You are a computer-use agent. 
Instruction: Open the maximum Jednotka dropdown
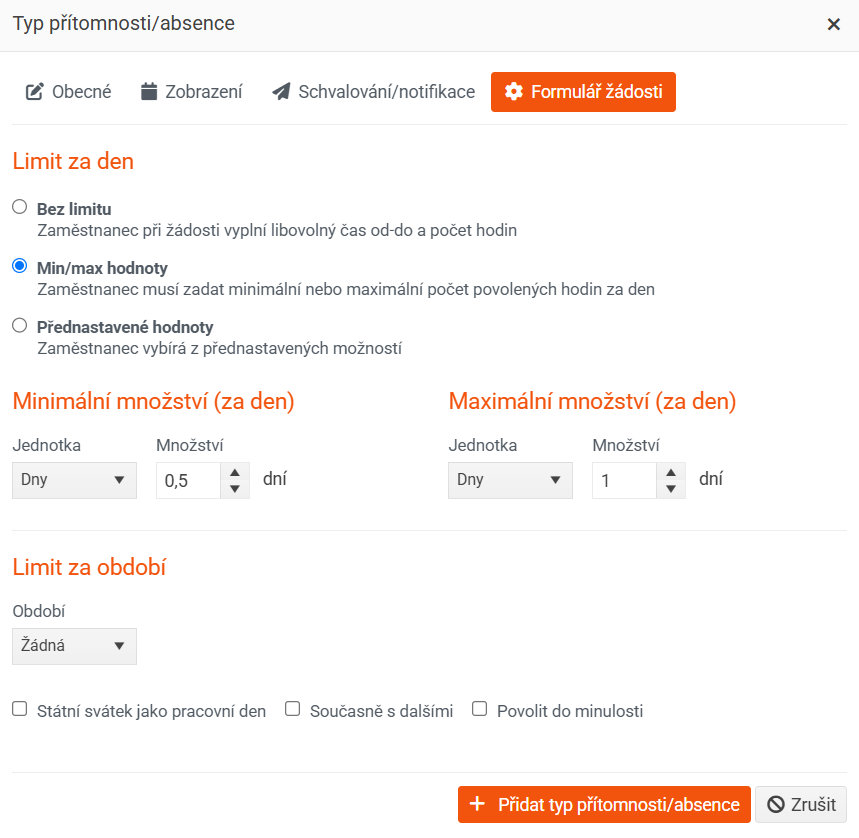(x=510, y=480)
